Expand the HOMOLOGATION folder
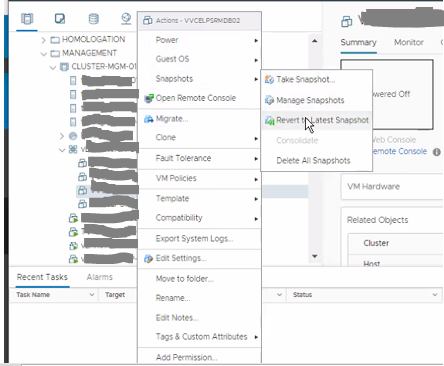The image size is (444, 366). pyautogui.click(x=43, y=40)
